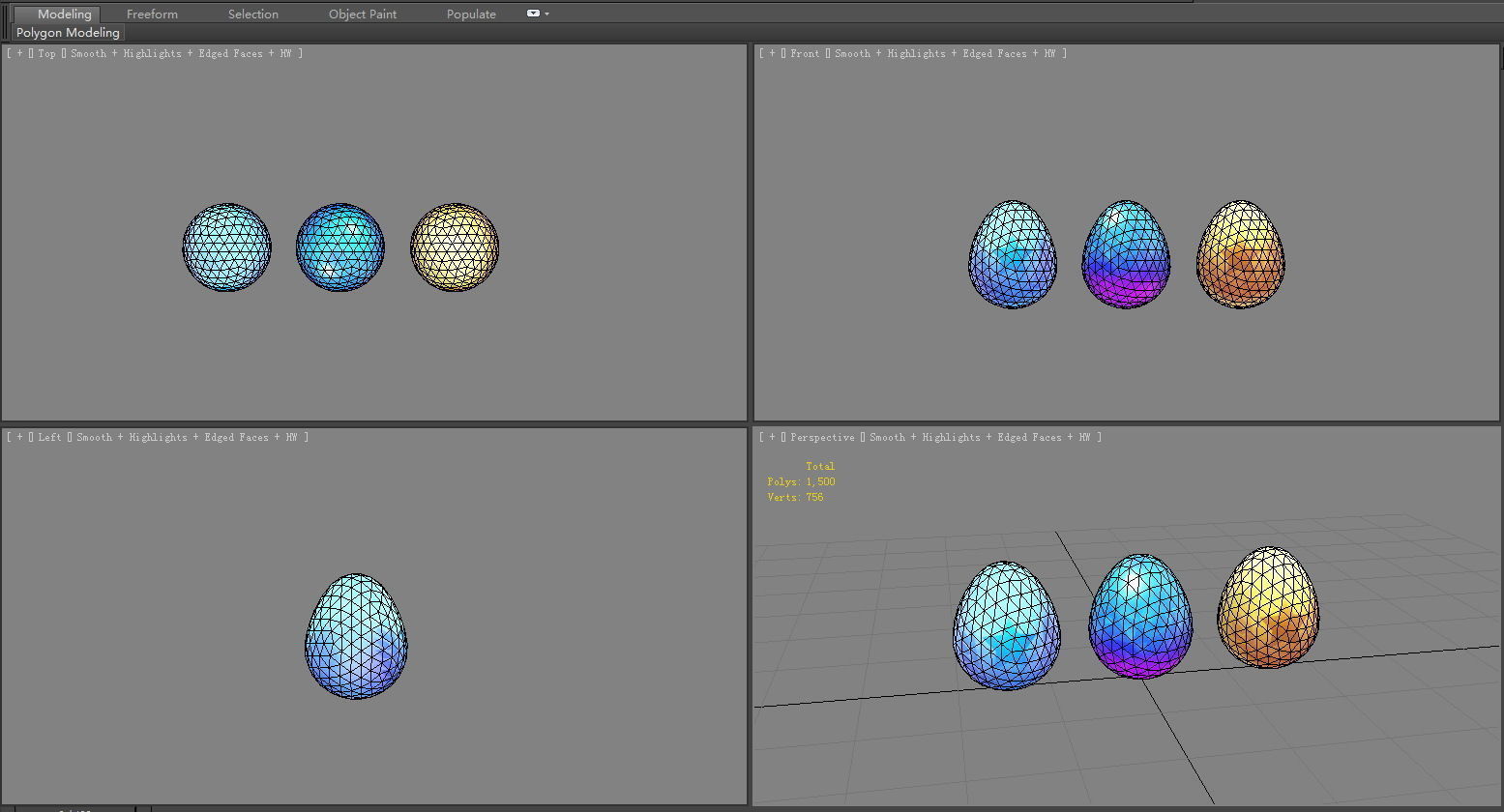Click the Verts: 756 statistic
Viewport: 1504px width, 812px height.
(x=795, y=497)
